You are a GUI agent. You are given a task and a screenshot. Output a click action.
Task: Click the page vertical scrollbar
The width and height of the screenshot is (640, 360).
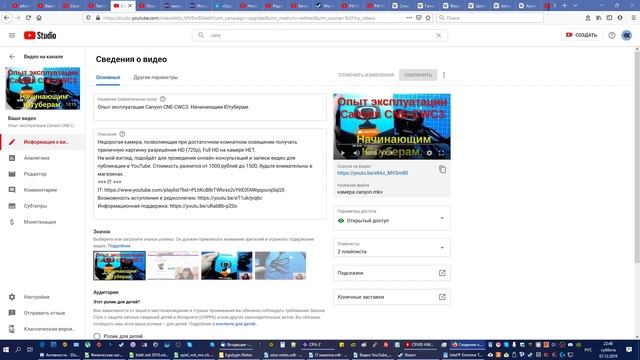click(x=637, y=157)
